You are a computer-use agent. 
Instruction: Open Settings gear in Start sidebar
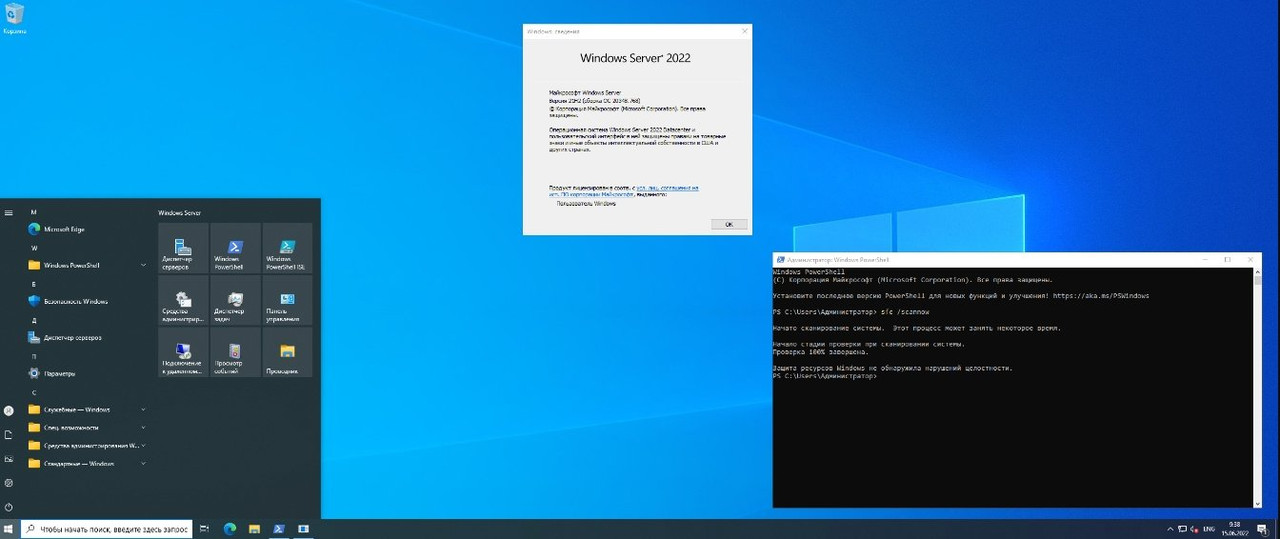coord(9,483)
